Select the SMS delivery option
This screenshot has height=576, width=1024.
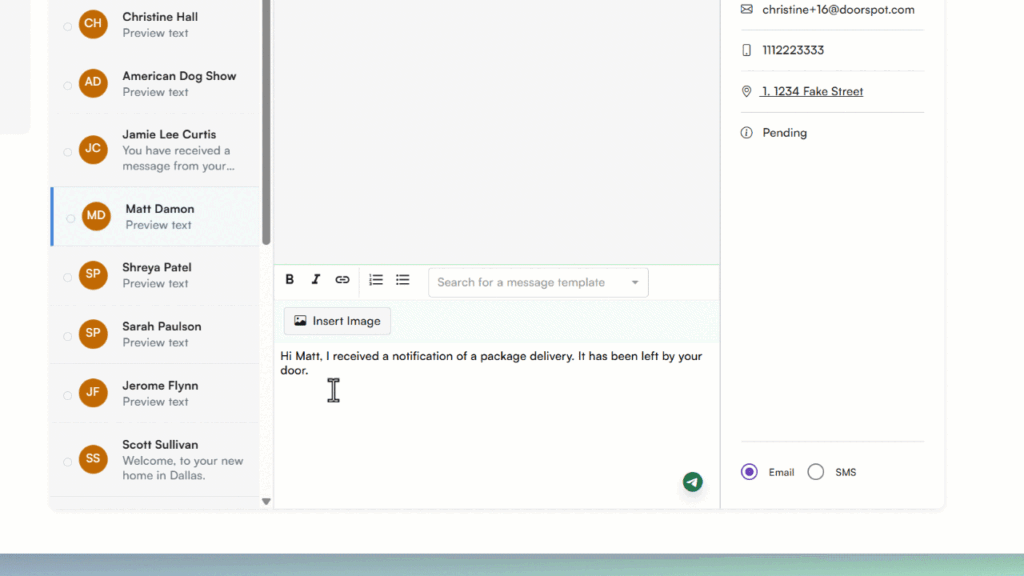pyautogui.click(x=816, y=472)
